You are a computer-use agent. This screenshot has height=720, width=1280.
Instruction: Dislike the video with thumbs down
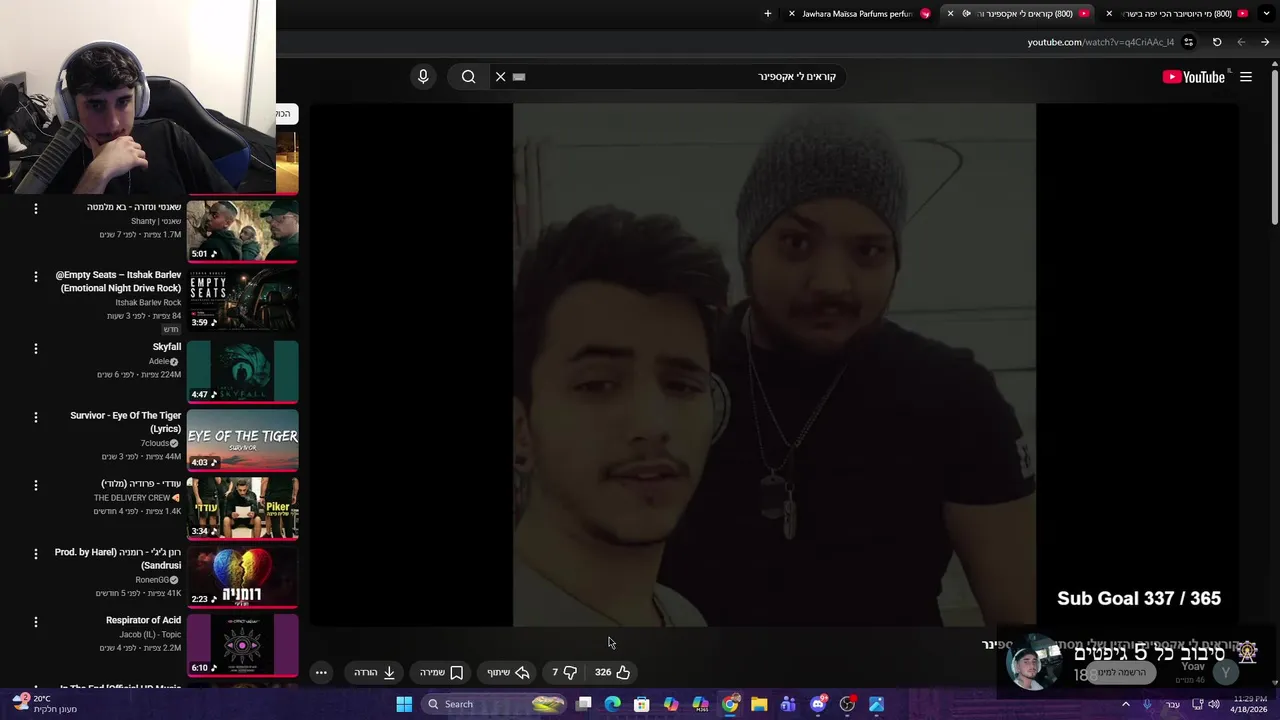tap(564, 672)
